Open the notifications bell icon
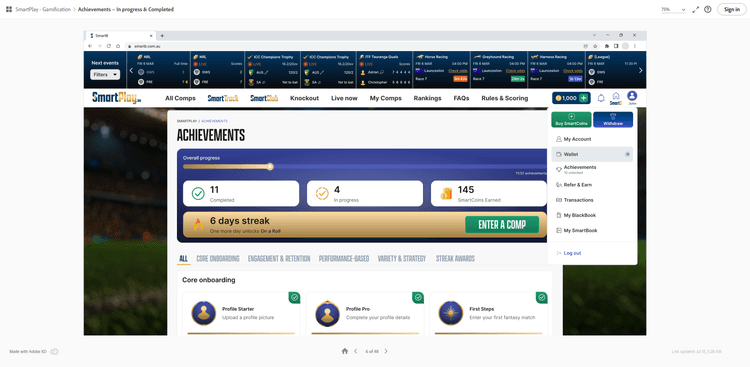The image size is (750, 367). pyautogui.click(x=601, y=98)
